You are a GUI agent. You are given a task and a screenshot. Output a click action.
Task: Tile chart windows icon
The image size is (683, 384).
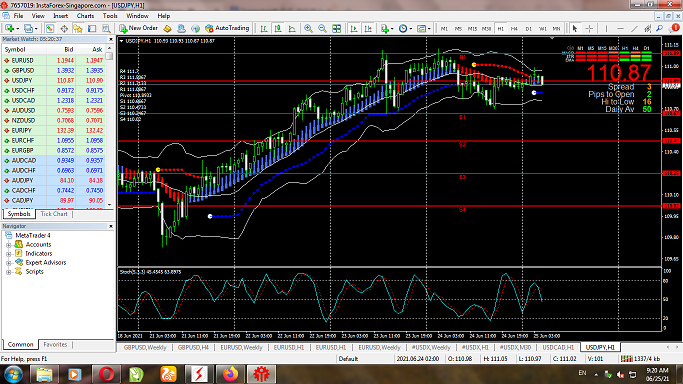[336, 28]
